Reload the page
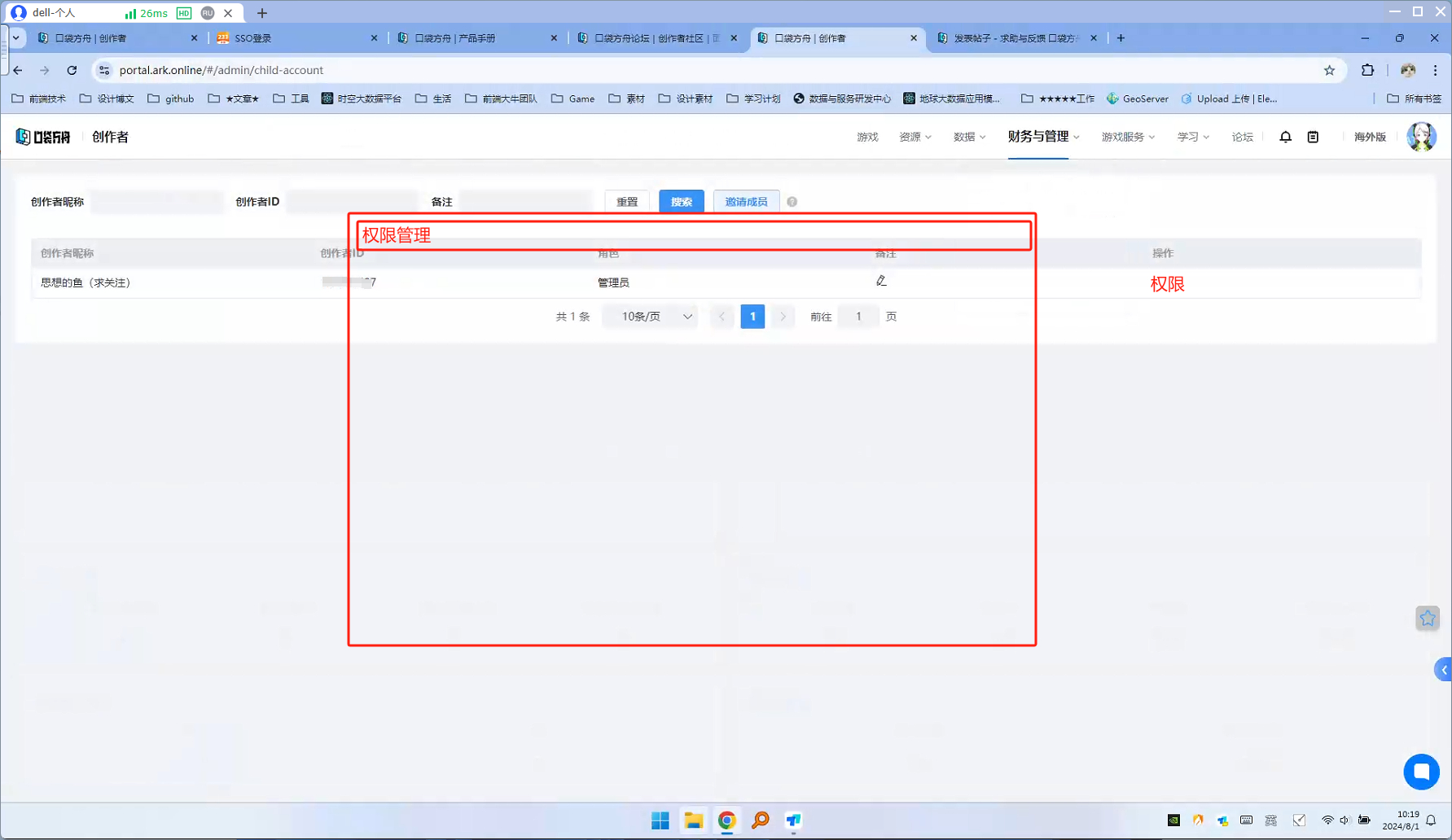This screenshot has width=1452, height=840. [x=72, y=70]
